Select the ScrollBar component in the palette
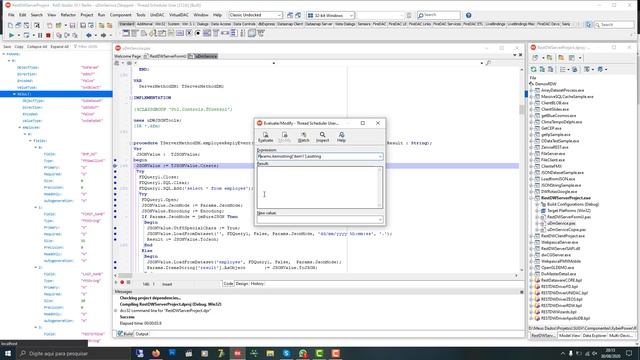Image resolution: width=640 pixels, height=360 pixels. [225, 33]
